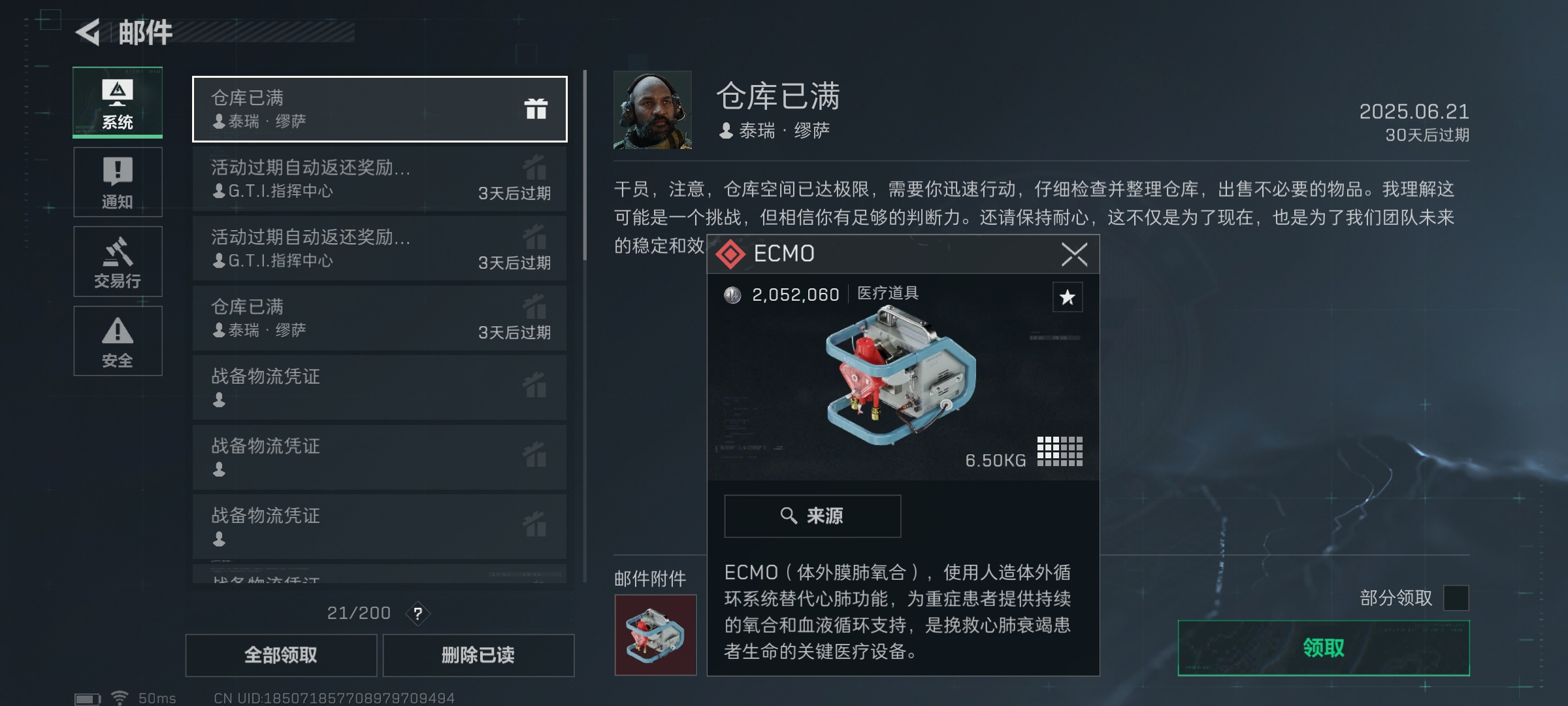Click sender portrait of 泰瑞·缪萨
Screen dimensions: 1568x706
pos(652,110)
